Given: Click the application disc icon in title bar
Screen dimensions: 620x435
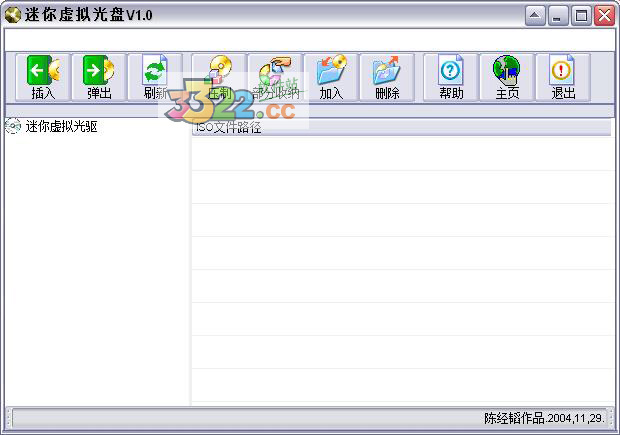Looking at the screenshot, I should [12, 15].
